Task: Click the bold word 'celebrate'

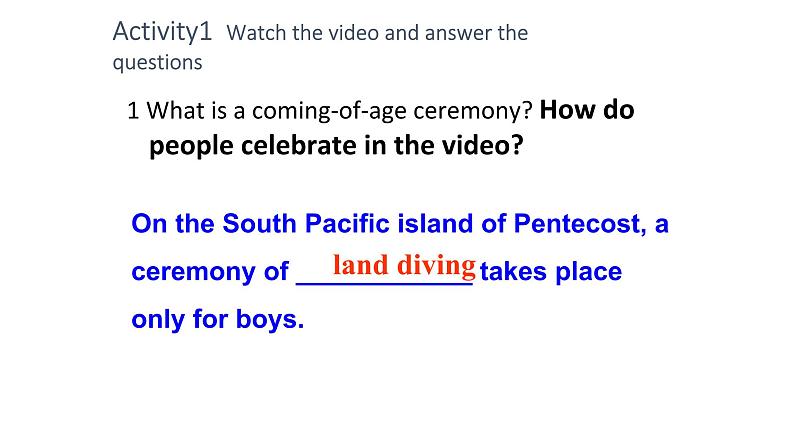Action: point(291,146)
